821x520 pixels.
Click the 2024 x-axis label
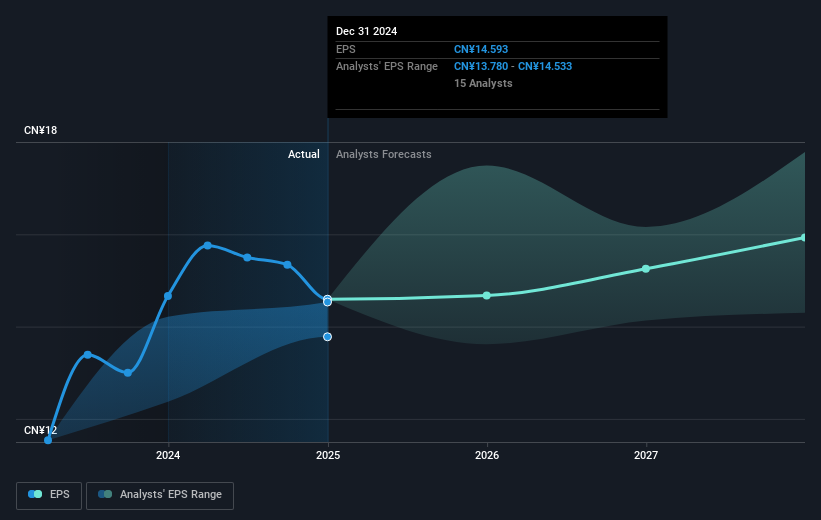point(168,455)
